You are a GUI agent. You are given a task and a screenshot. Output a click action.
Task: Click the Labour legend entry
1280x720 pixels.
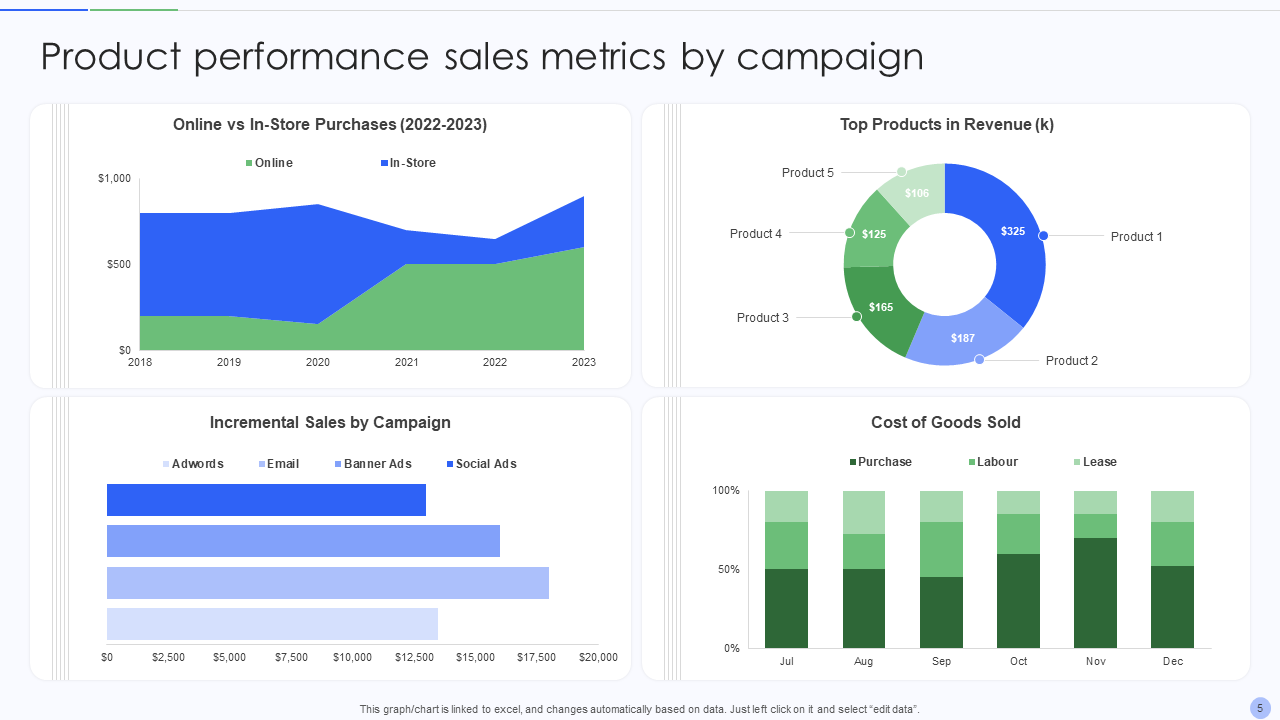click(993, 462)
